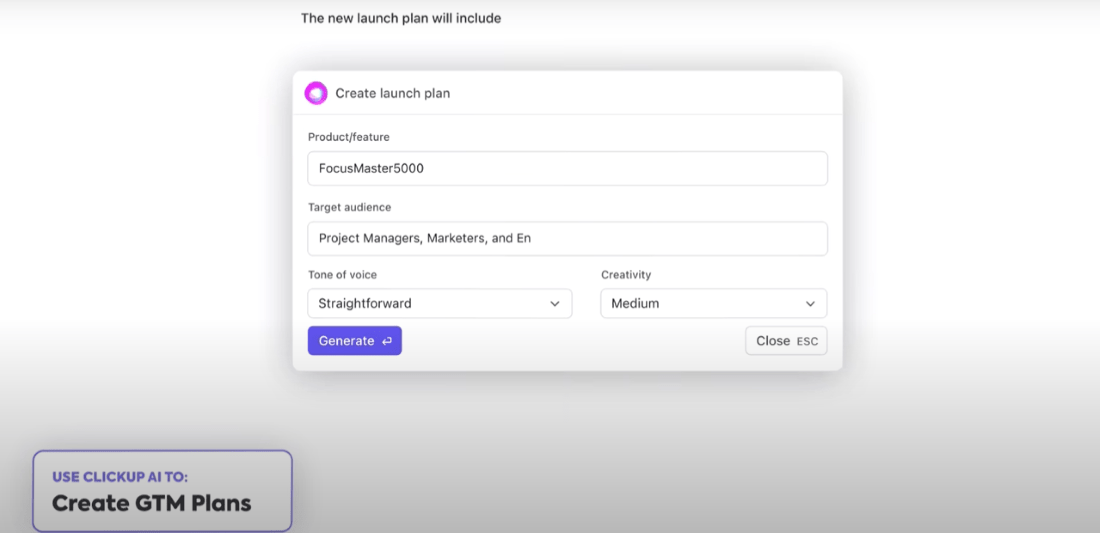
Task: Expand the Creativity chevron arrow
Action: coord(810,304)
